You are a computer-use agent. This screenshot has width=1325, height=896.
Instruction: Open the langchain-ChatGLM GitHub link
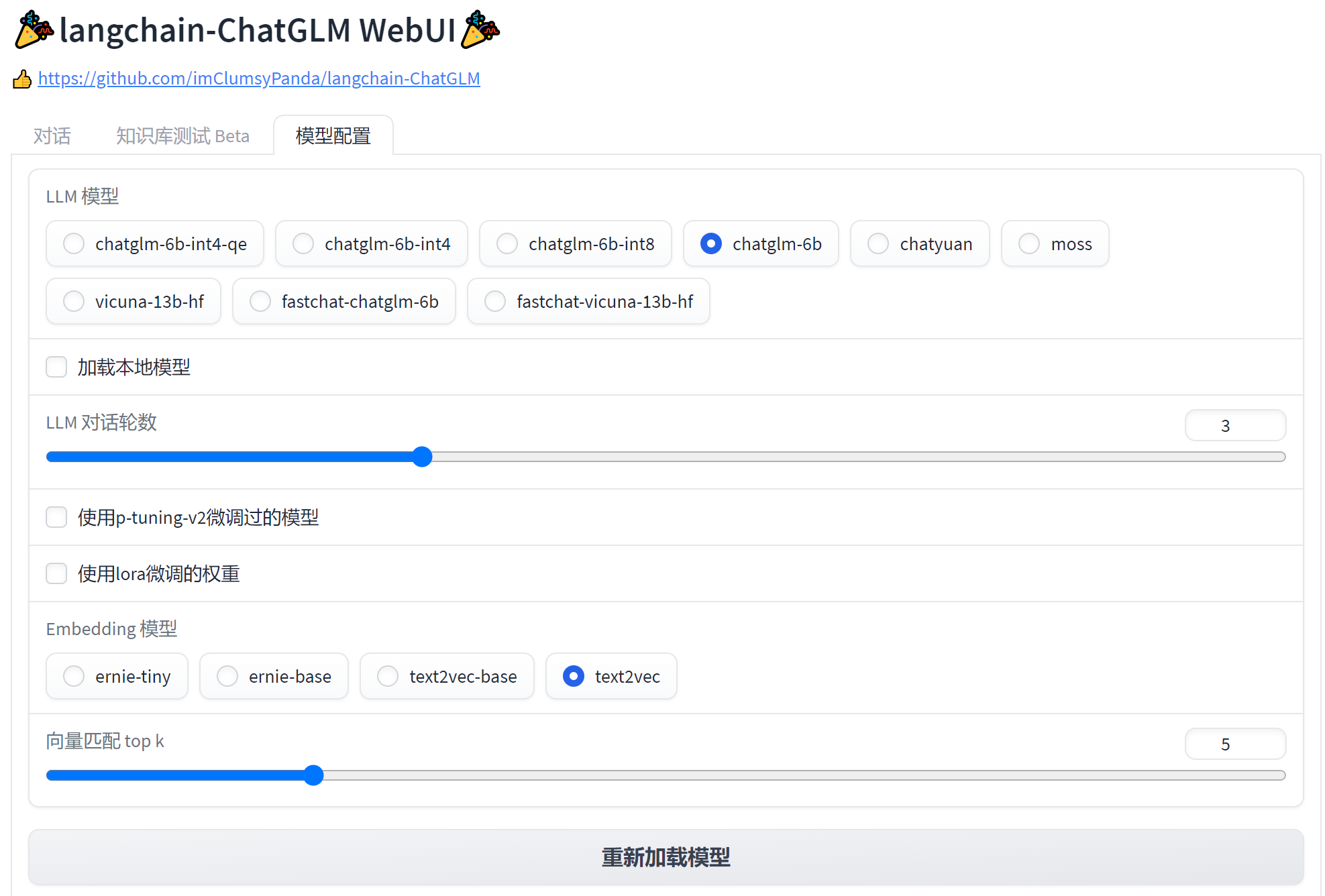259,78
